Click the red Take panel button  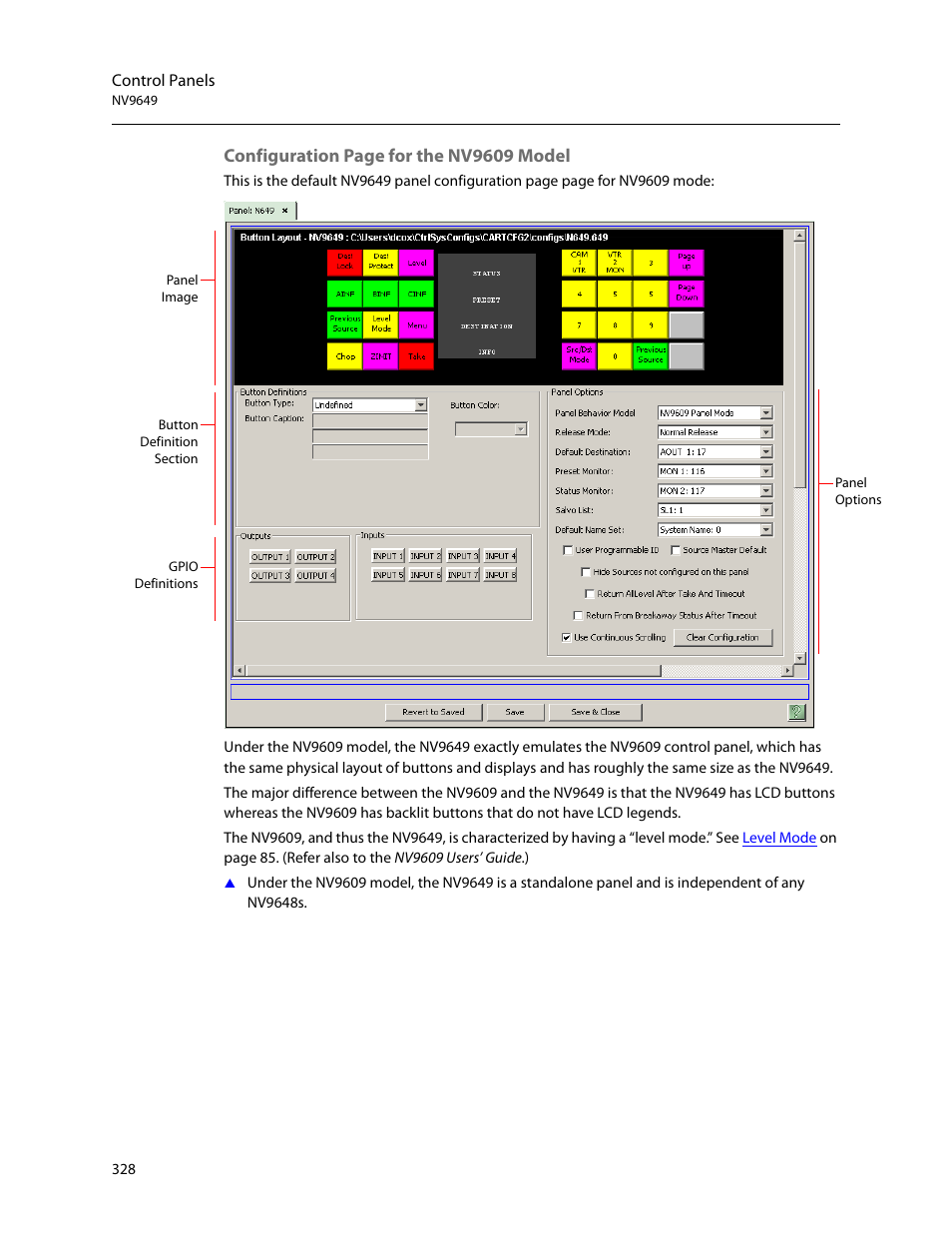click(417, 356)
